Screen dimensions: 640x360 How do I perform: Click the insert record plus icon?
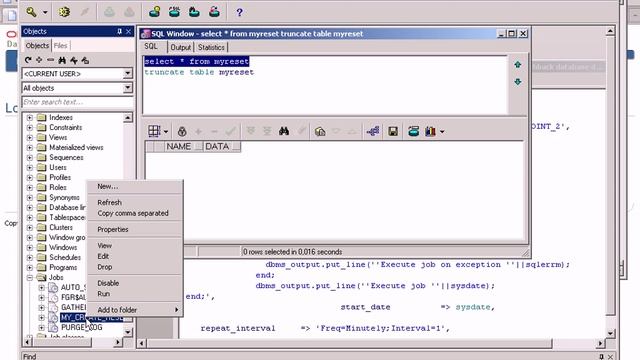tap(198, 131)
